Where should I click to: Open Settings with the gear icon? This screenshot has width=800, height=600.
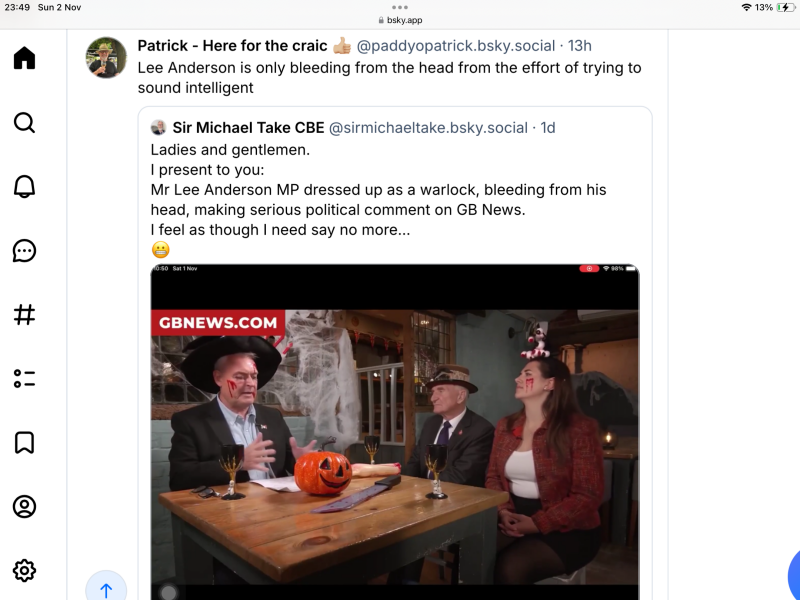24,570
